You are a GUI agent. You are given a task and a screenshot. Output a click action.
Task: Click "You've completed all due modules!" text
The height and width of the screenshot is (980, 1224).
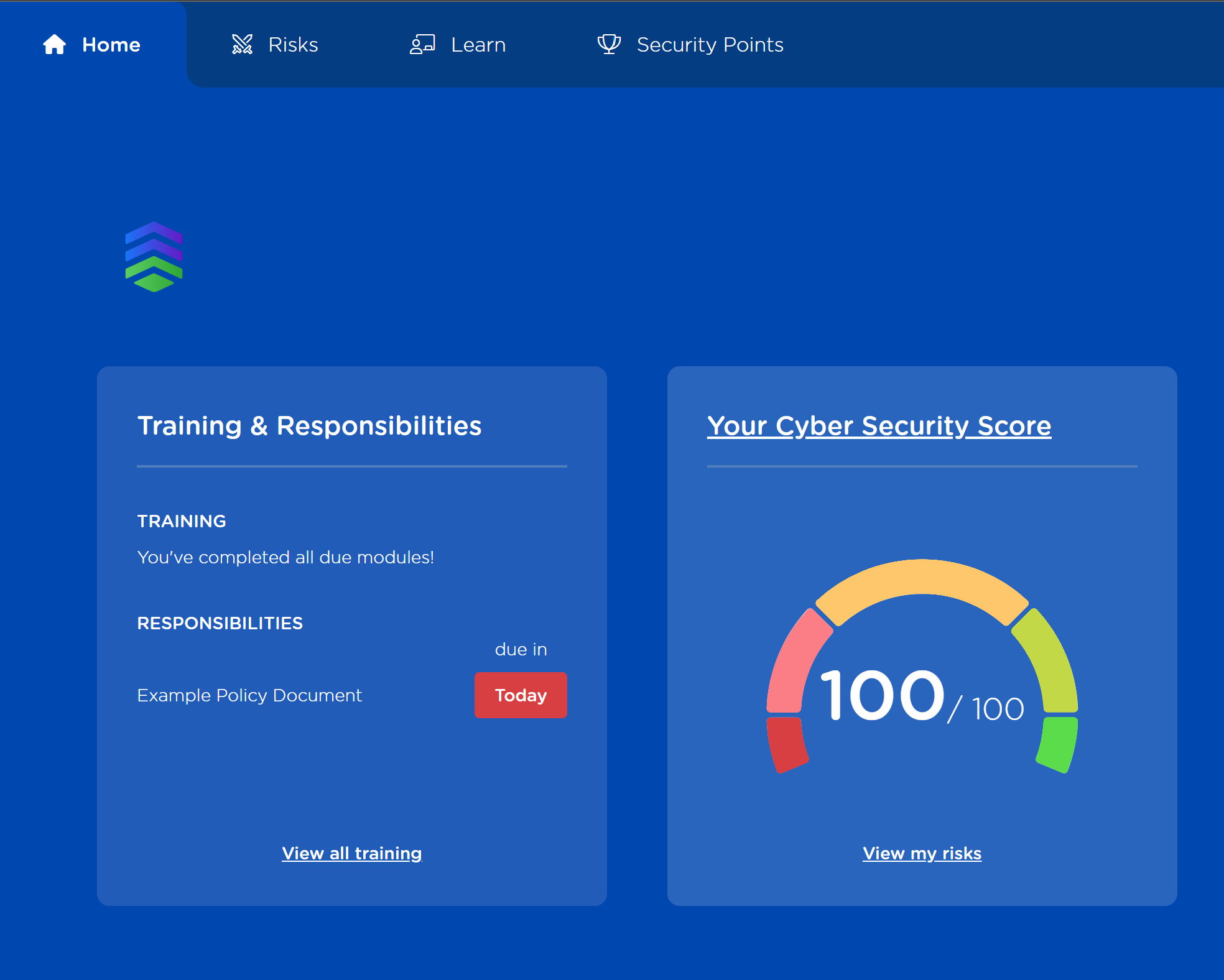(x=285, y=557)
